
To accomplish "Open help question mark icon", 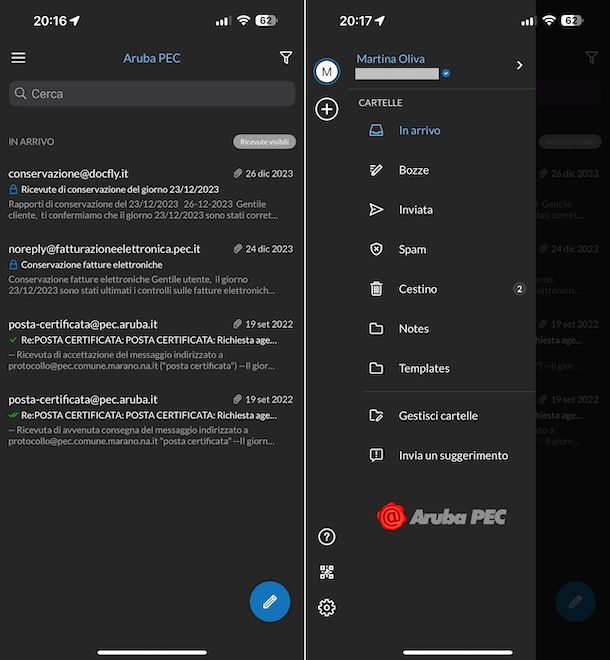I will [x=327, y=537].
